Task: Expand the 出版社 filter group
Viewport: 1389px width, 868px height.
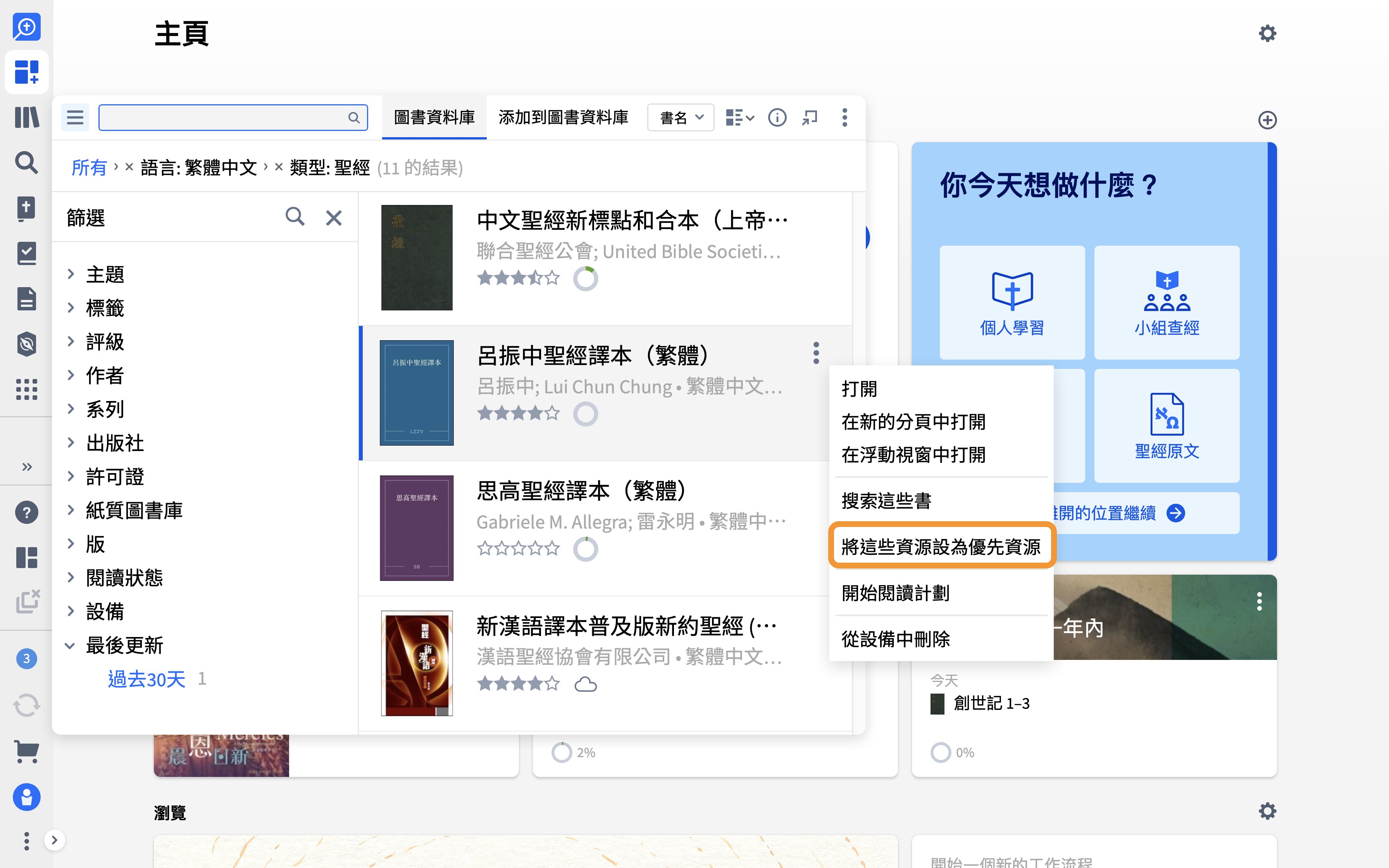Action: click(x=71, y=443)
